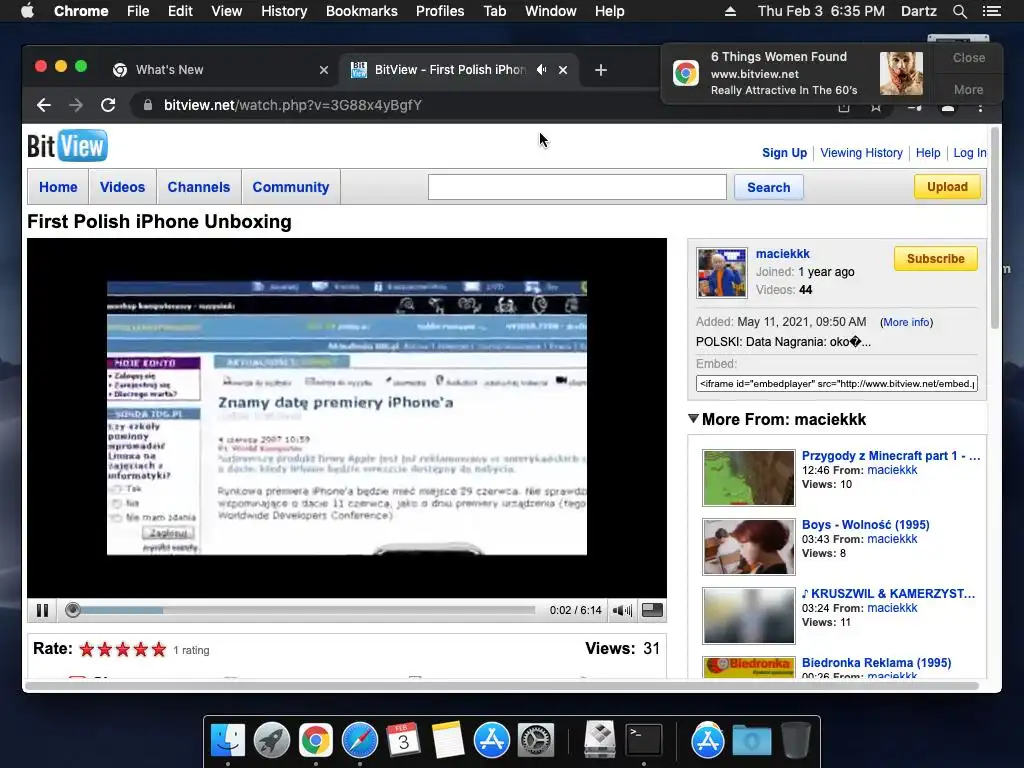Open Calendar from the dock

[x=403, y=741]
